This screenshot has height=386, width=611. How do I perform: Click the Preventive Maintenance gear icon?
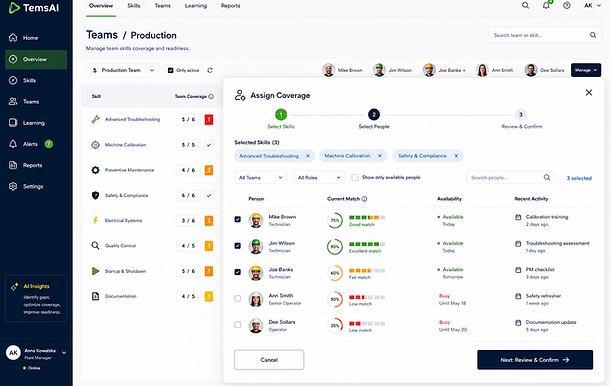95,170
